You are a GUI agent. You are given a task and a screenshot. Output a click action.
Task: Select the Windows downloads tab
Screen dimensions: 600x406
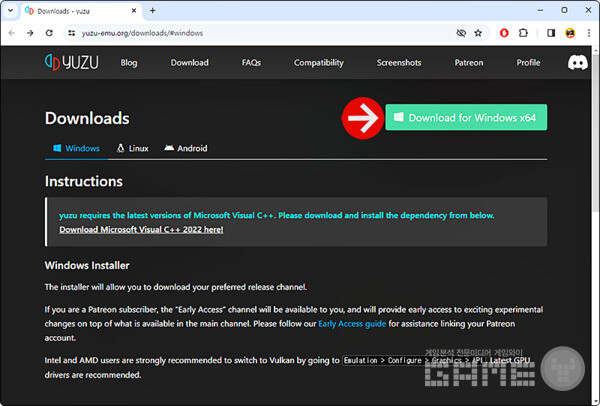click(77, 148)
